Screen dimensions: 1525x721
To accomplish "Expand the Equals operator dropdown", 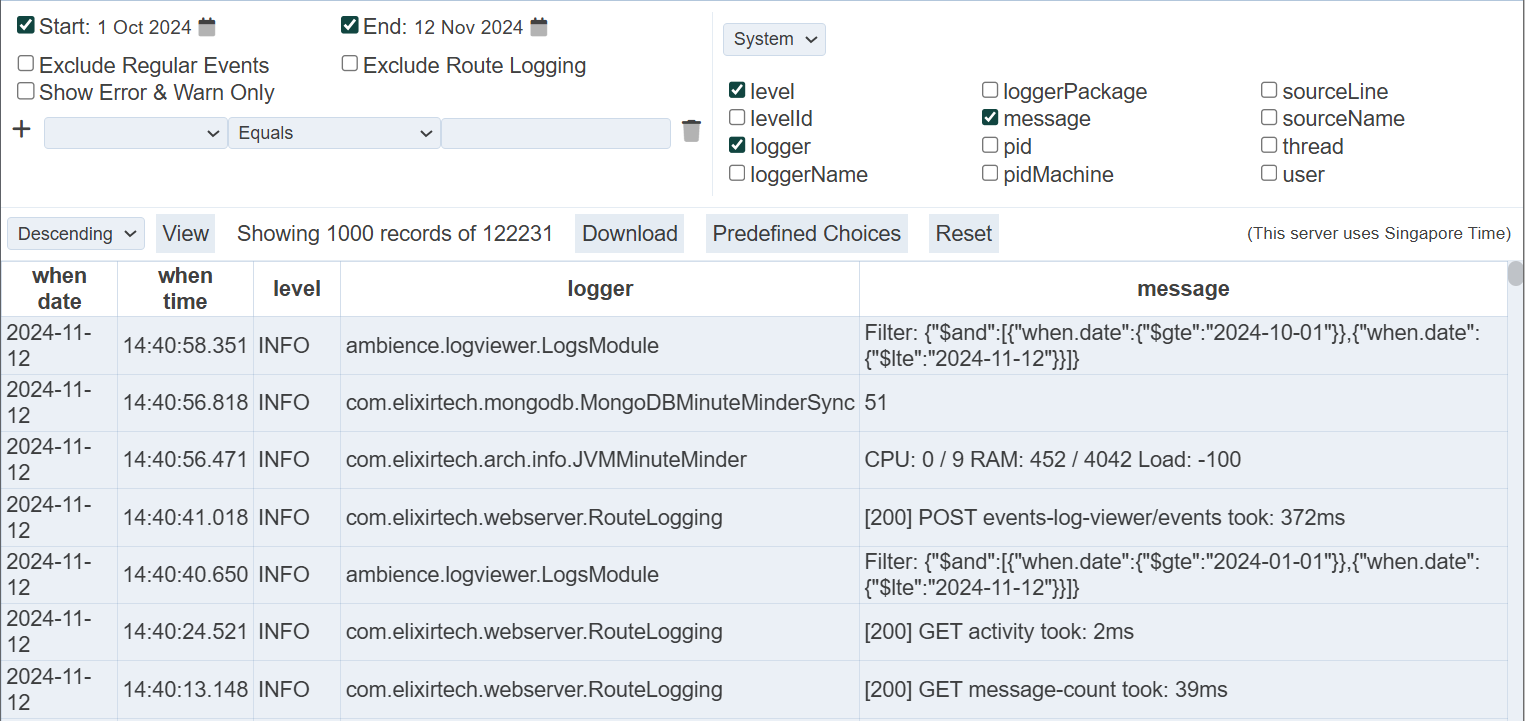I will pos(334,133).
